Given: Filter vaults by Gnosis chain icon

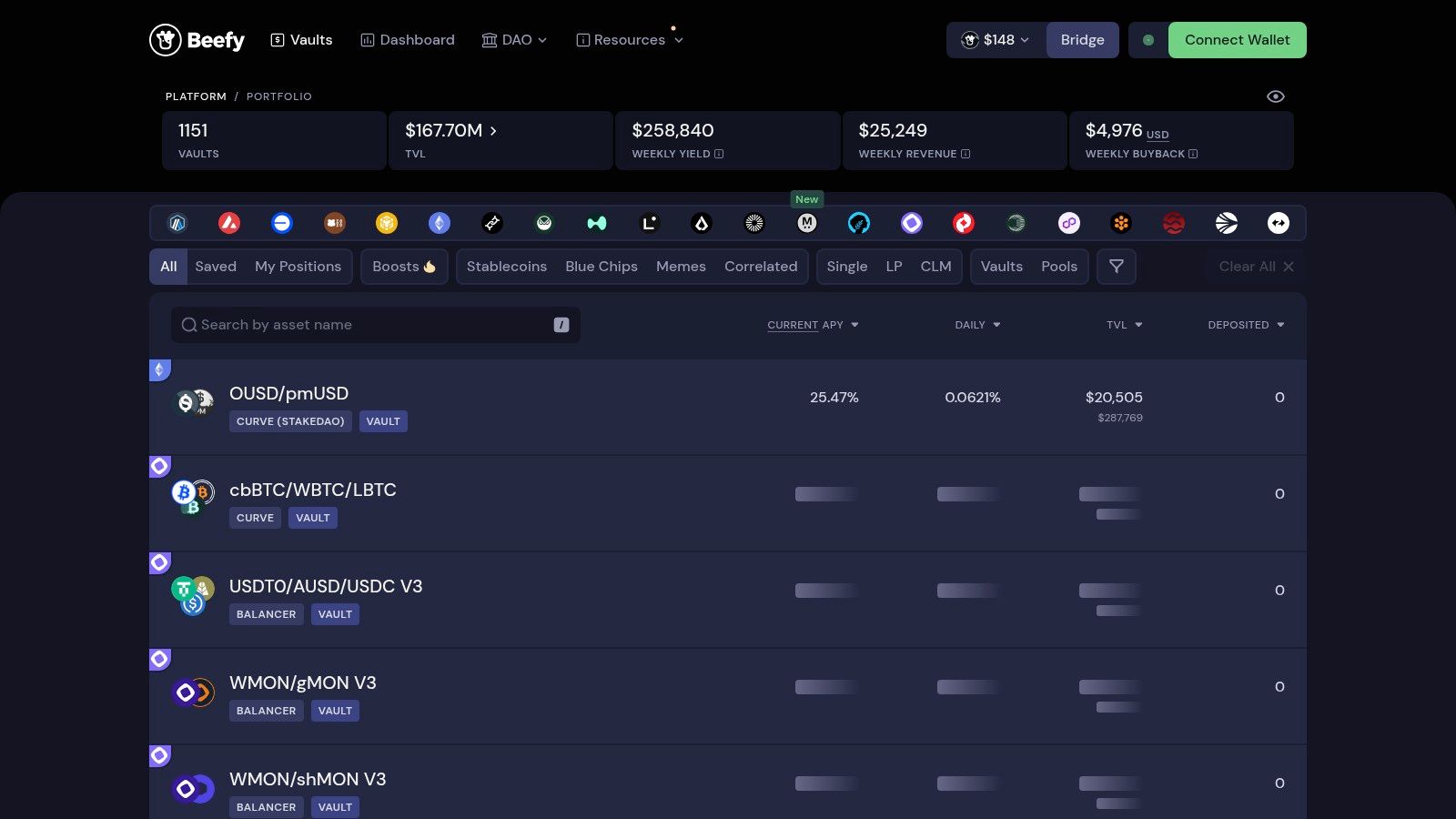Looking at the screenshot, I should [x=544, y=223].
